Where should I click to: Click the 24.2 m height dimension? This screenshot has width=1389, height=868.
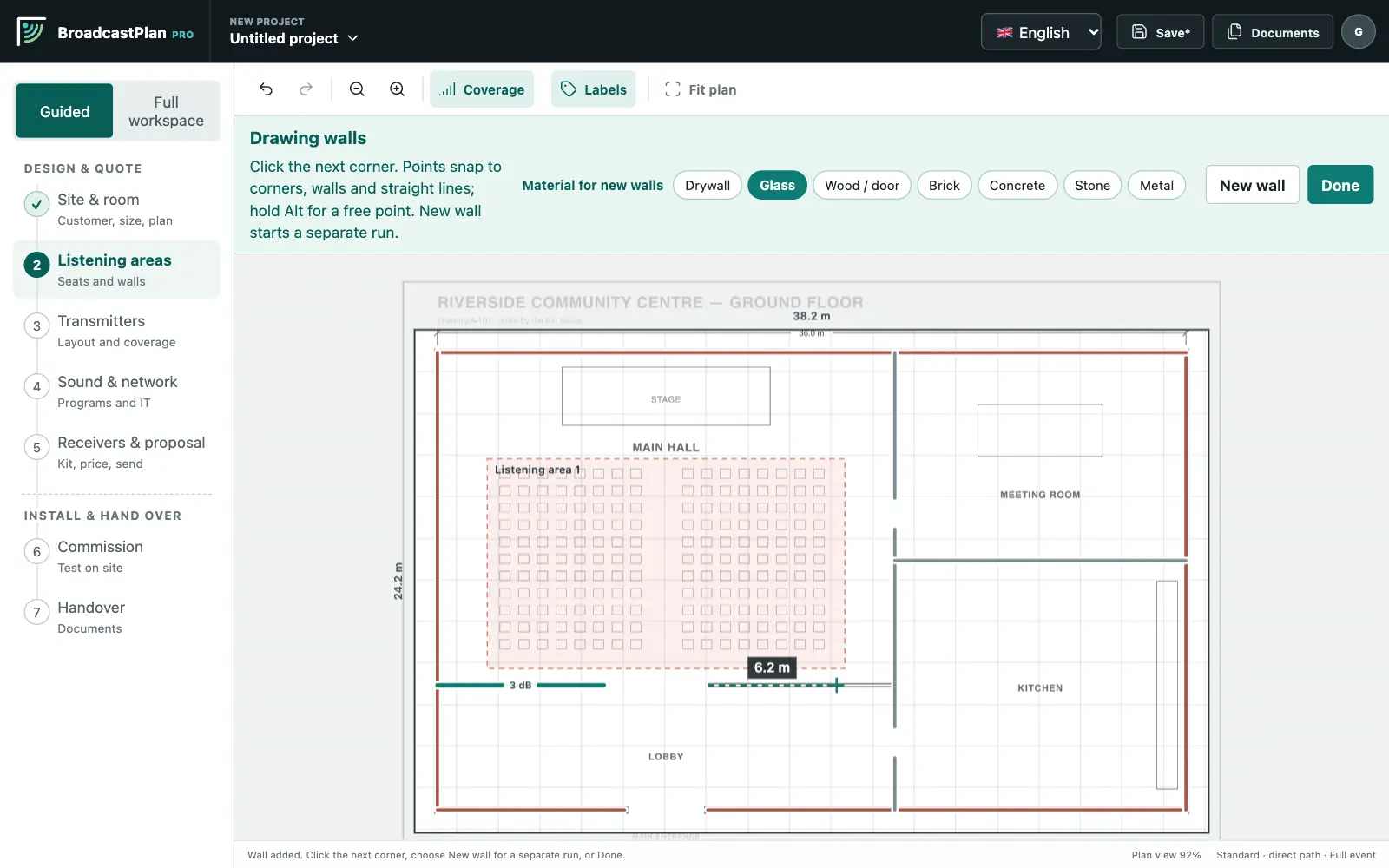point(398,581)
